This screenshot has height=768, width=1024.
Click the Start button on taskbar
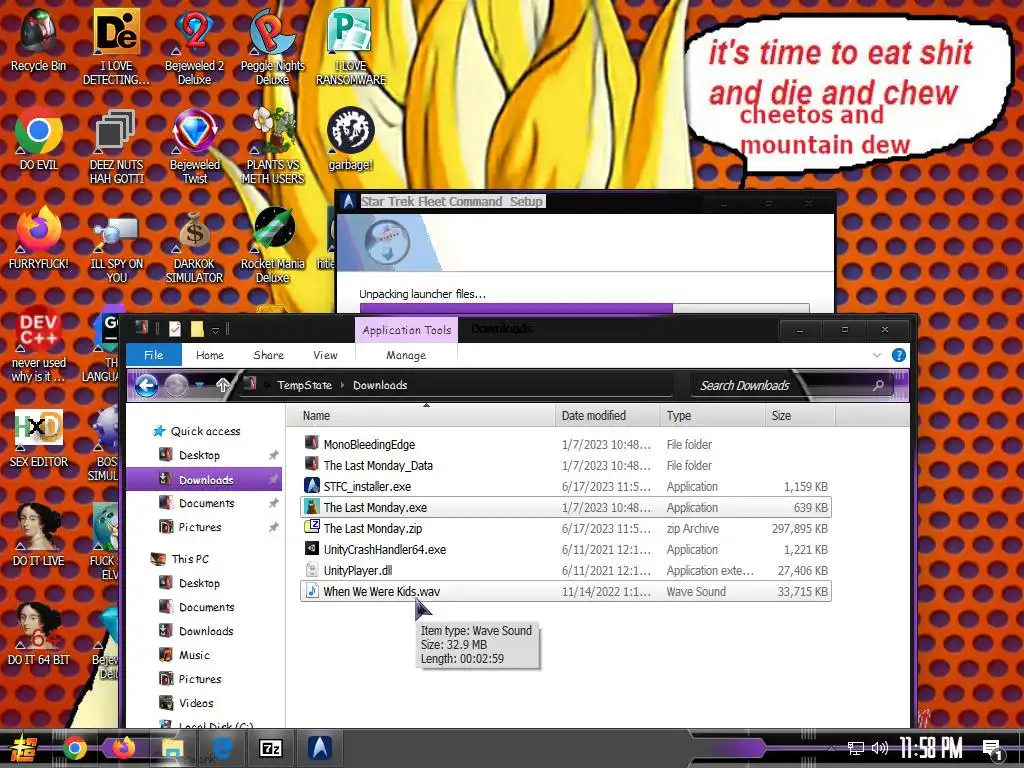[x=22, y=748]
